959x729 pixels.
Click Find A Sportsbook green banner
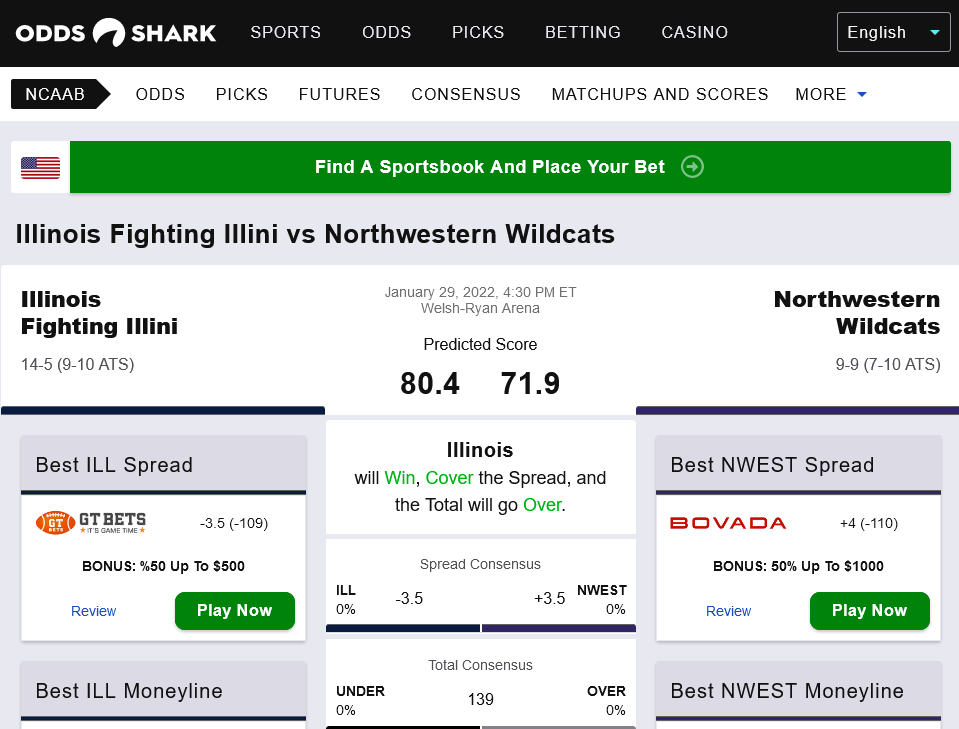point(490,167)
